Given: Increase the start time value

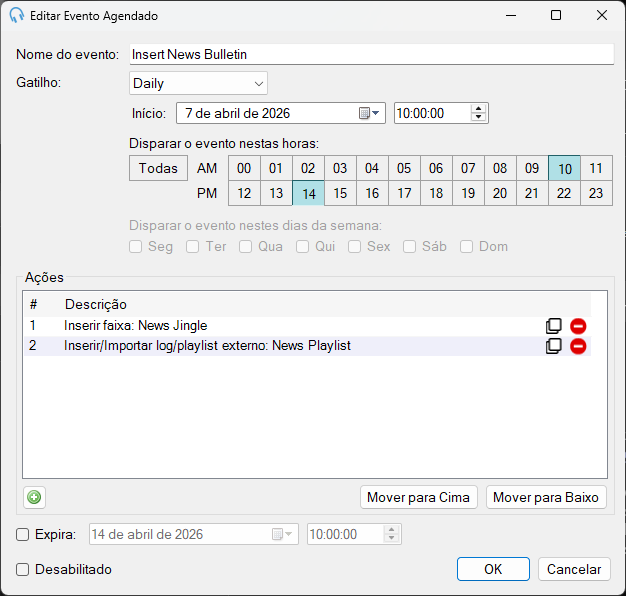Looking at the screenshot, I should [x=478, y=109].
